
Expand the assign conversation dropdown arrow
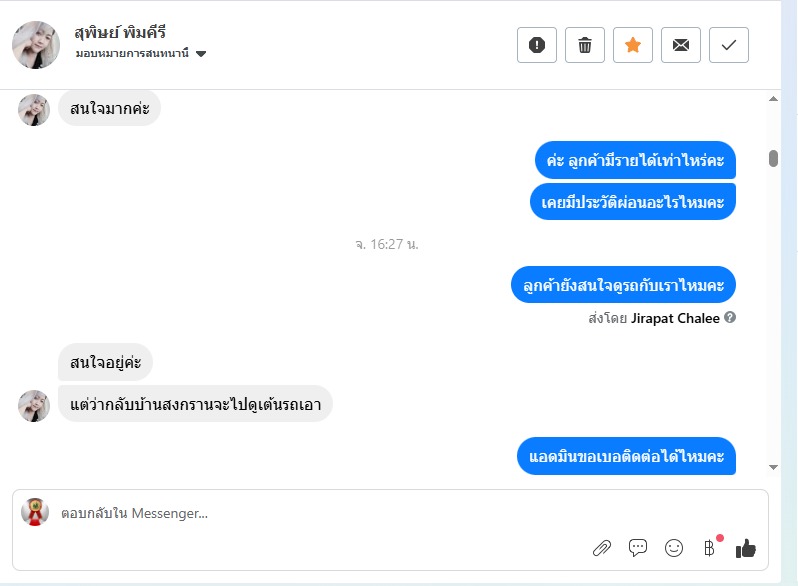coord(201,53)
